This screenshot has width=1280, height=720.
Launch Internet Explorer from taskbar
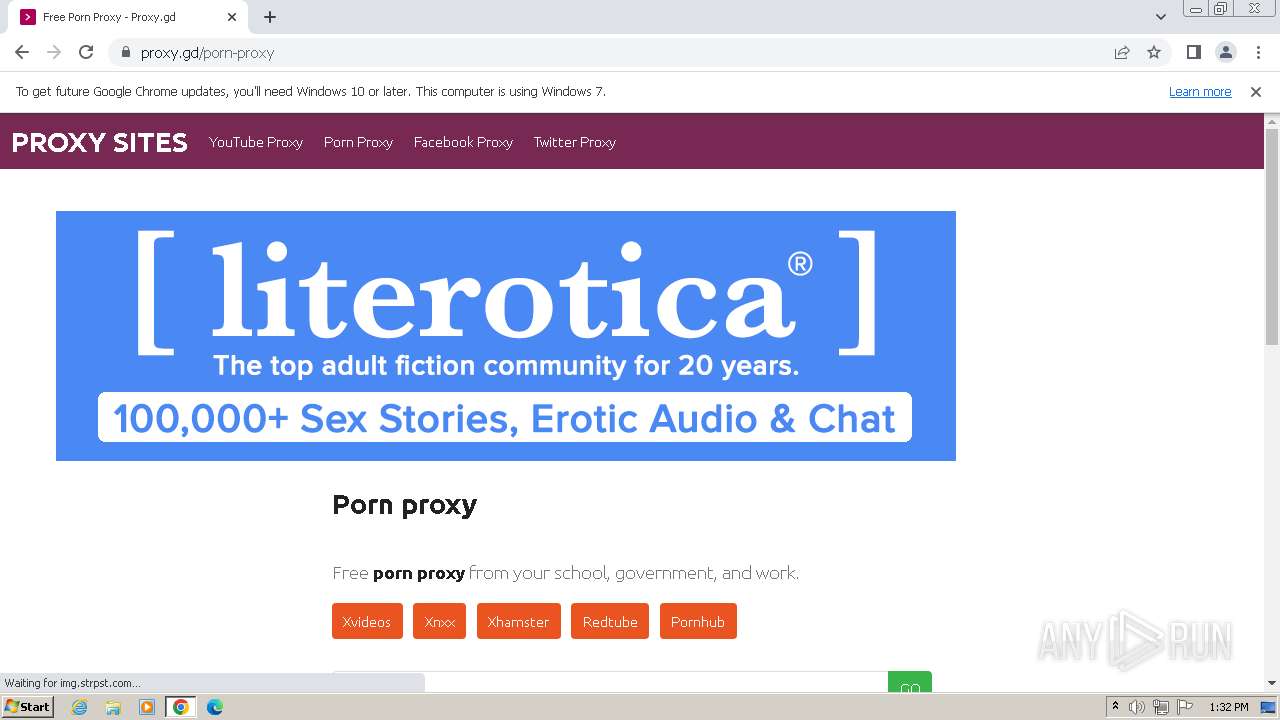80,707
